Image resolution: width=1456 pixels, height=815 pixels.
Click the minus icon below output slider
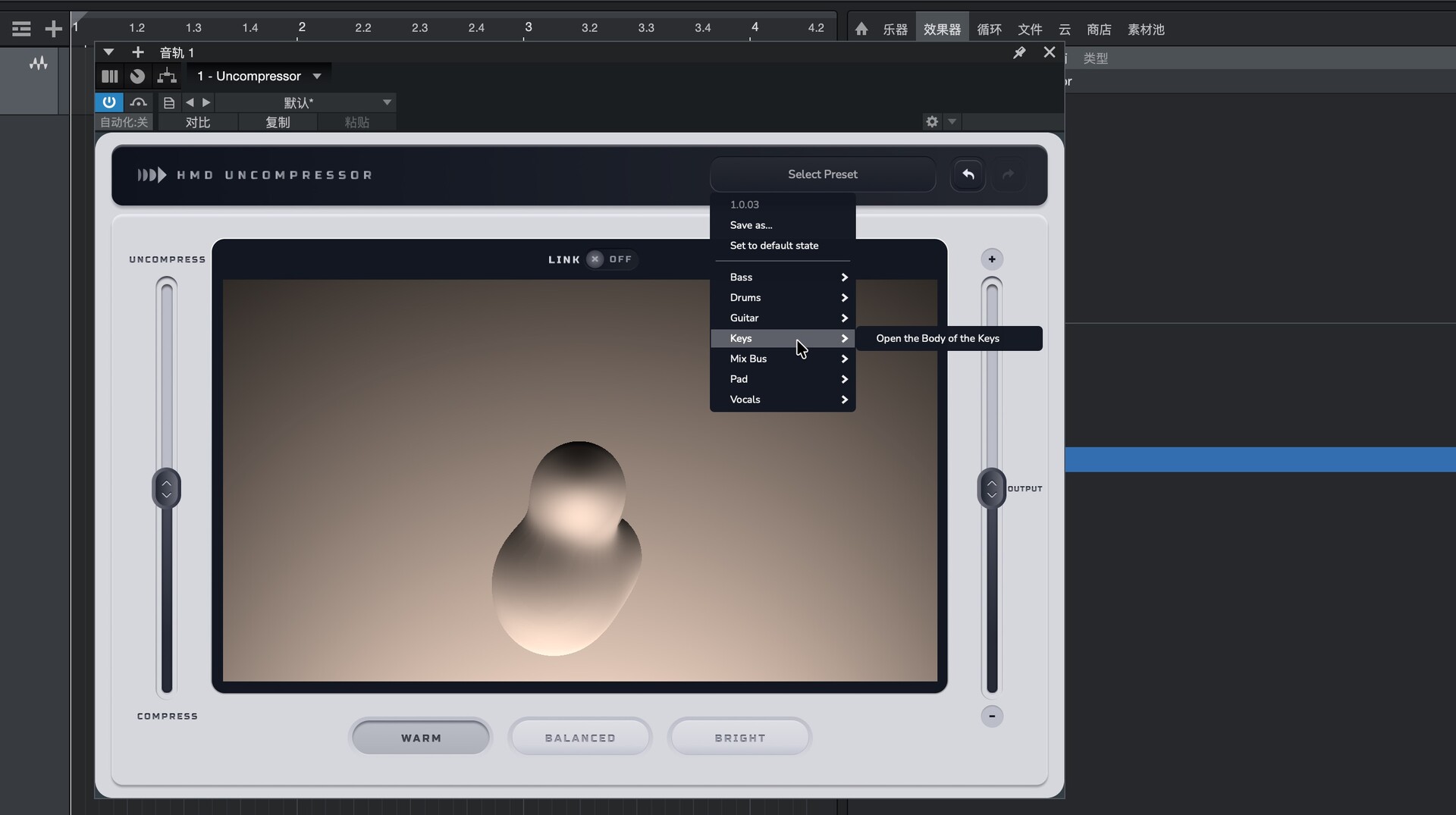(991, 716)
